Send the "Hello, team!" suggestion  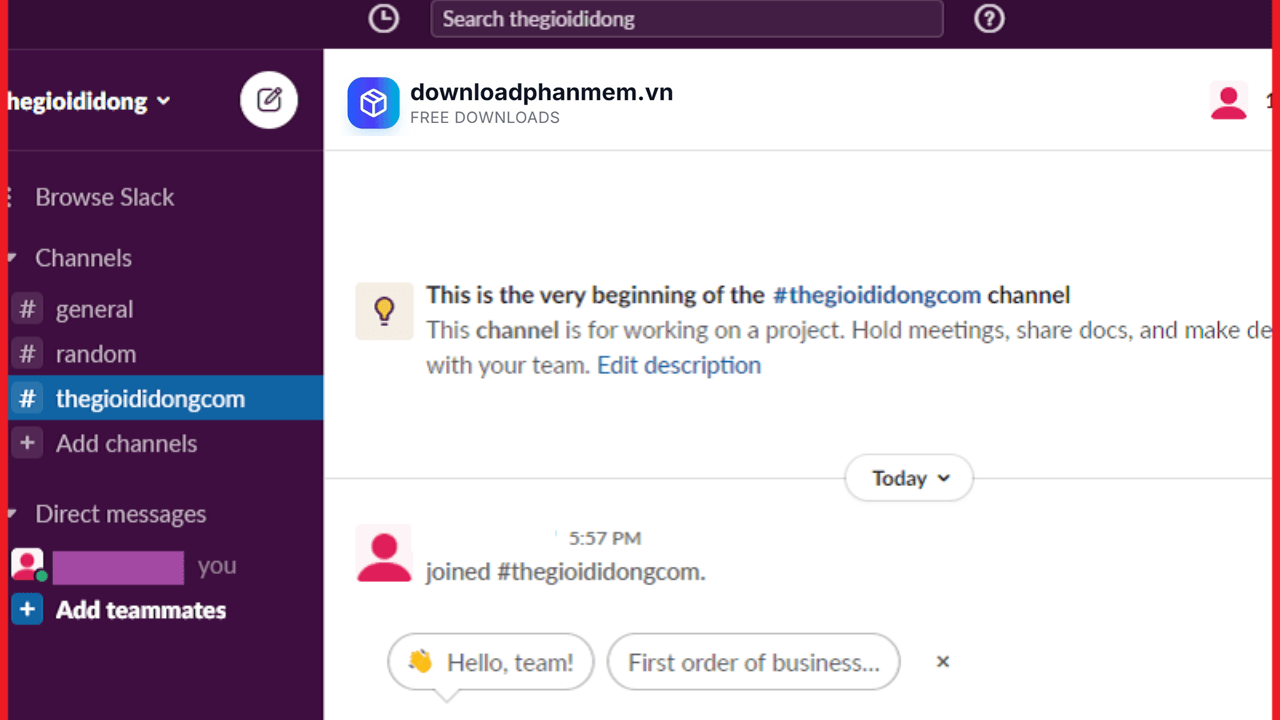click(491, 662)
